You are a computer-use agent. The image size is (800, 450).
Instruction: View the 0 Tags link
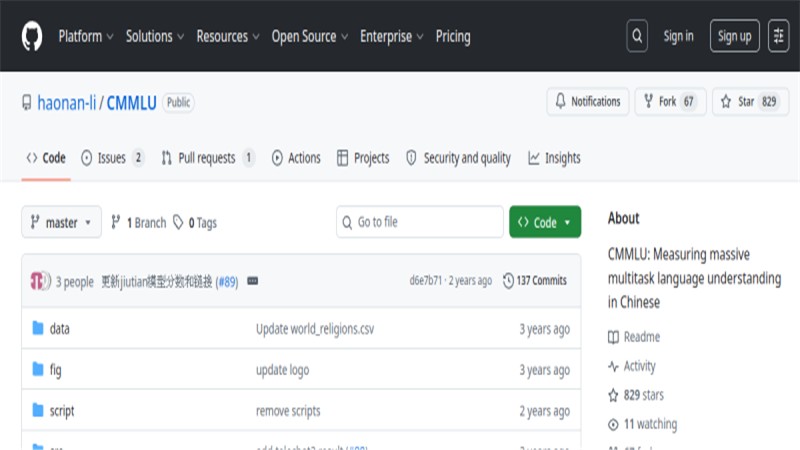(x=194, y=222)
